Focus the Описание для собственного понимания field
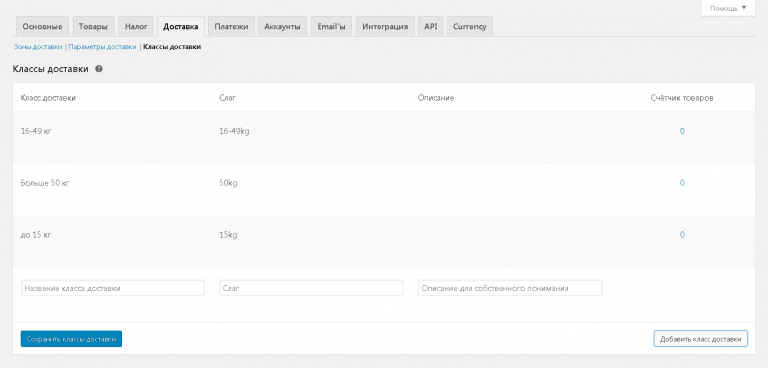This screenshot has width=768, height=368. pyautogui.click(x=510, y=288)
